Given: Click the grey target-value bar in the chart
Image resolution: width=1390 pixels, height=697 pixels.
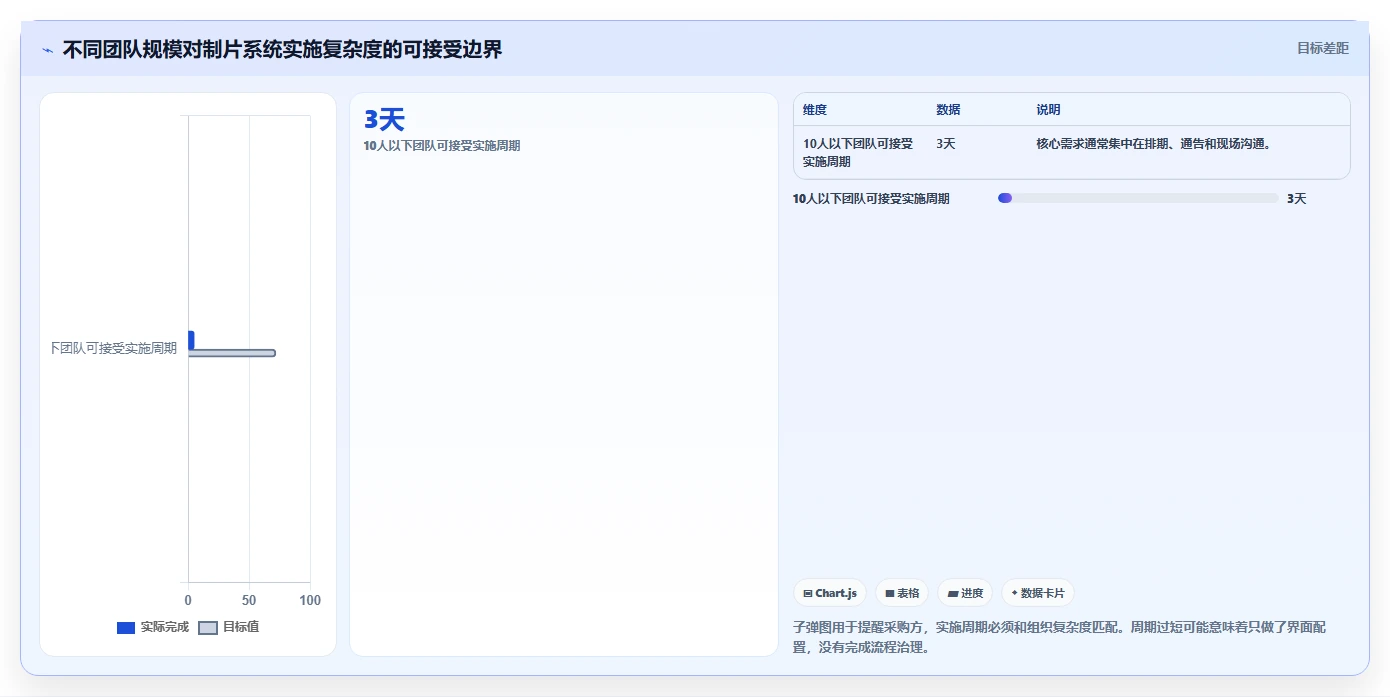Looking at the screenshot, I should pos(231,353).
